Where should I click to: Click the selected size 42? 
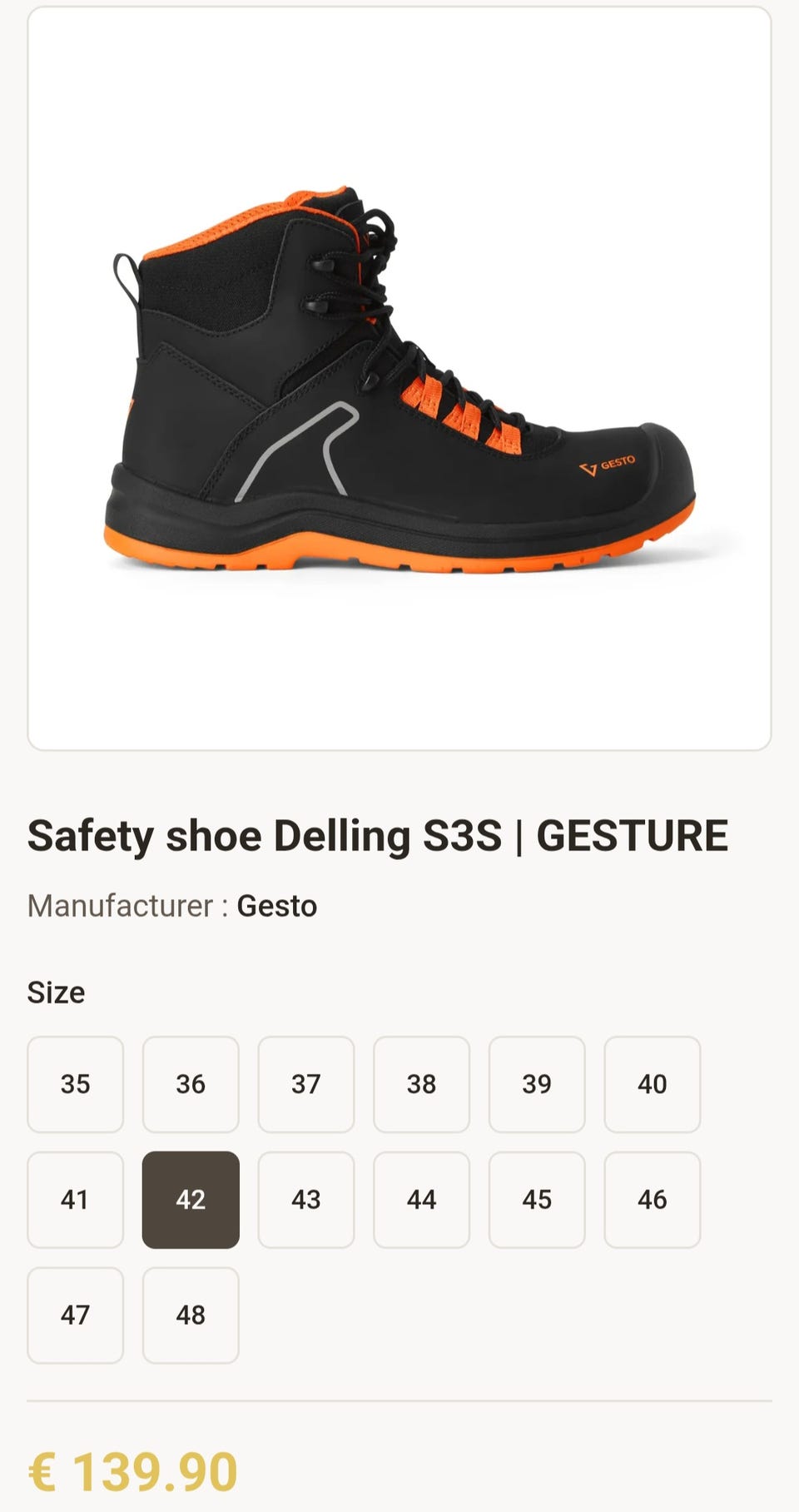point(191,1200)
